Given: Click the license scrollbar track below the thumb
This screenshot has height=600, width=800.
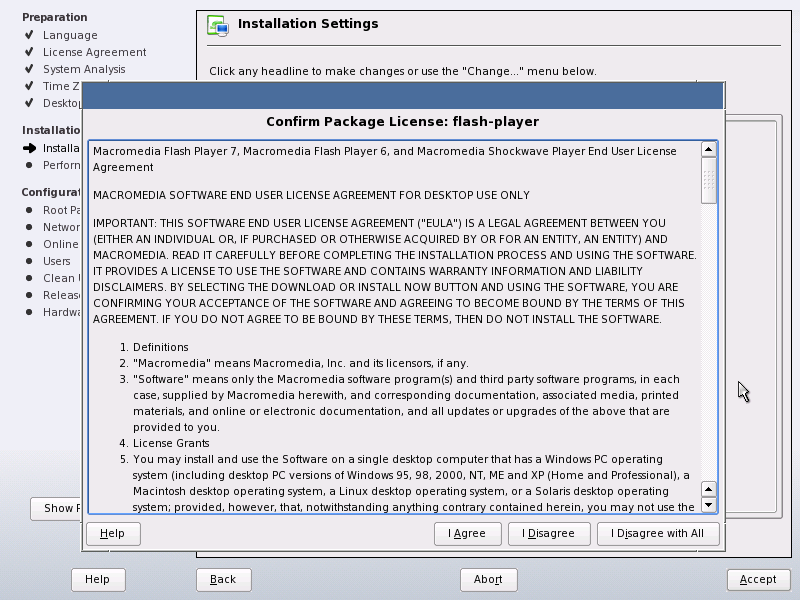Looking at the screenshot, I should click(x=708, y=342).
